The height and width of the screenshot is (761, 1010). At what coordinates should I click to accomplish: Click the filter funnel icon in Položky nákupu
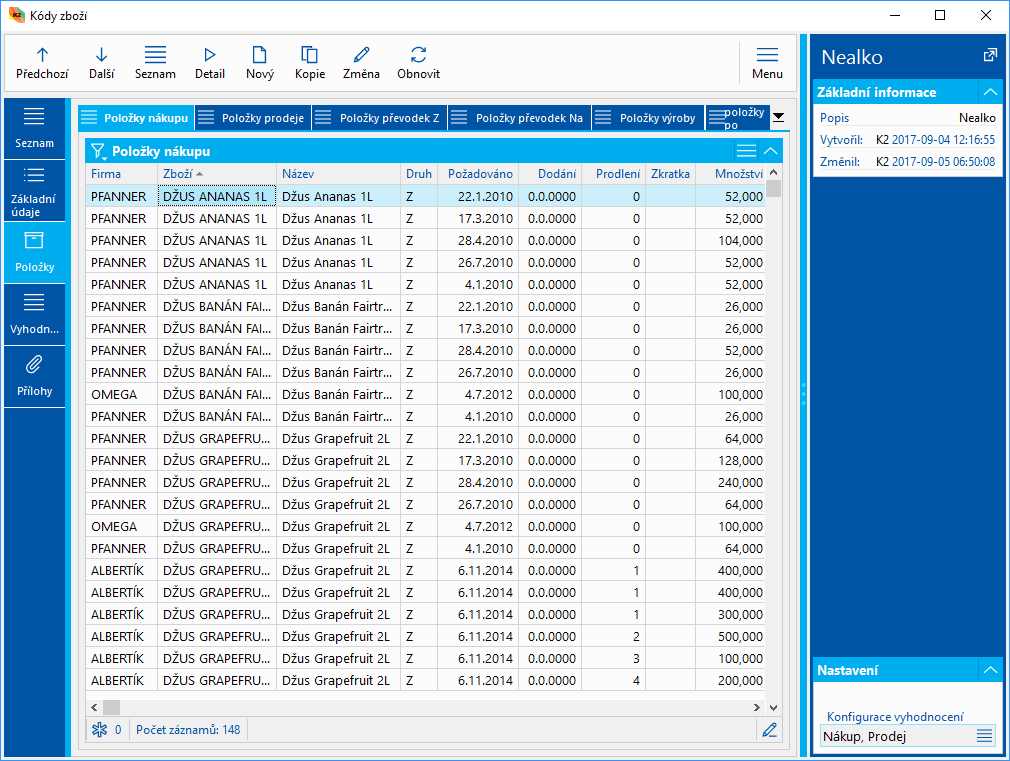pos(98,151)
